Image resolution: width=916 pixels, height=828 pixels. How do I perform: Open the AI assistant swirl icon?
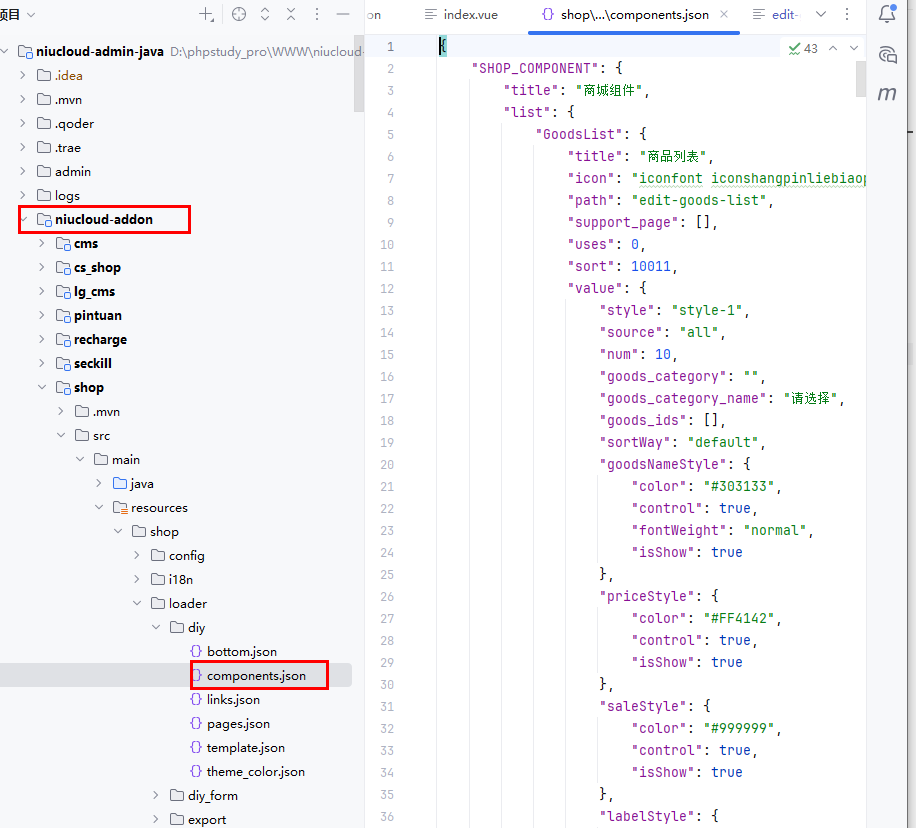[x=887, y=54]
